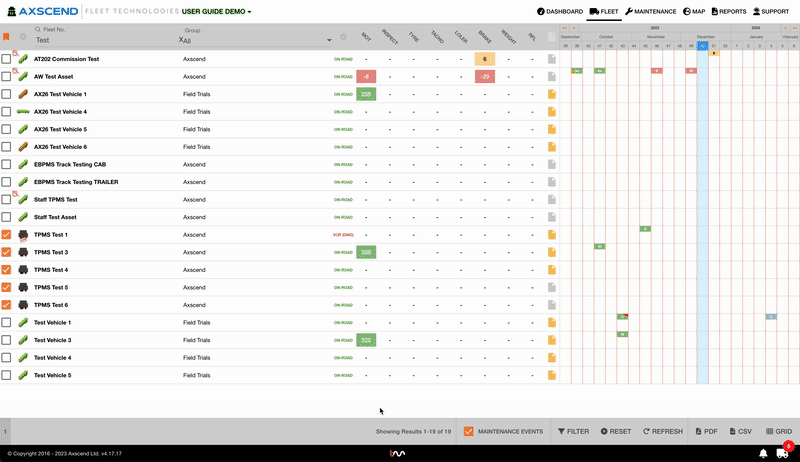This screenshot has height=462, width=800.
Task: Select the highlighted current week in timeline
Action: tap(703, 46)
